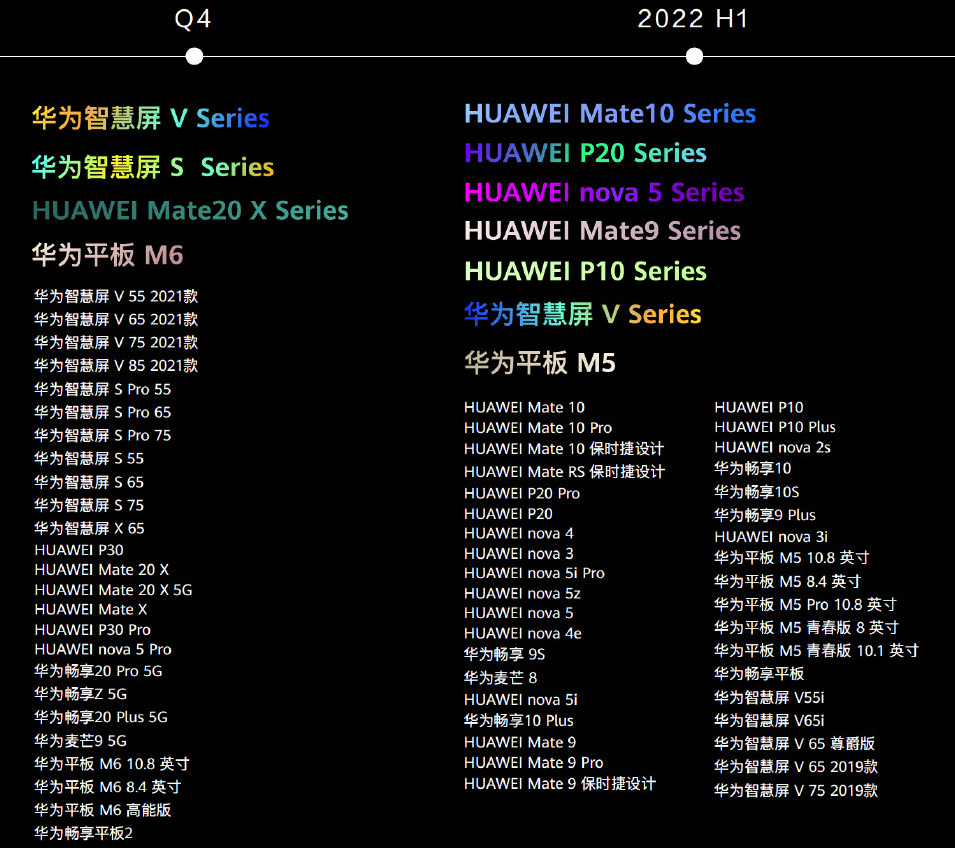955x848 pixels.
Task: Click heading HUAWEI P20 Series
Action: (585, 153)
